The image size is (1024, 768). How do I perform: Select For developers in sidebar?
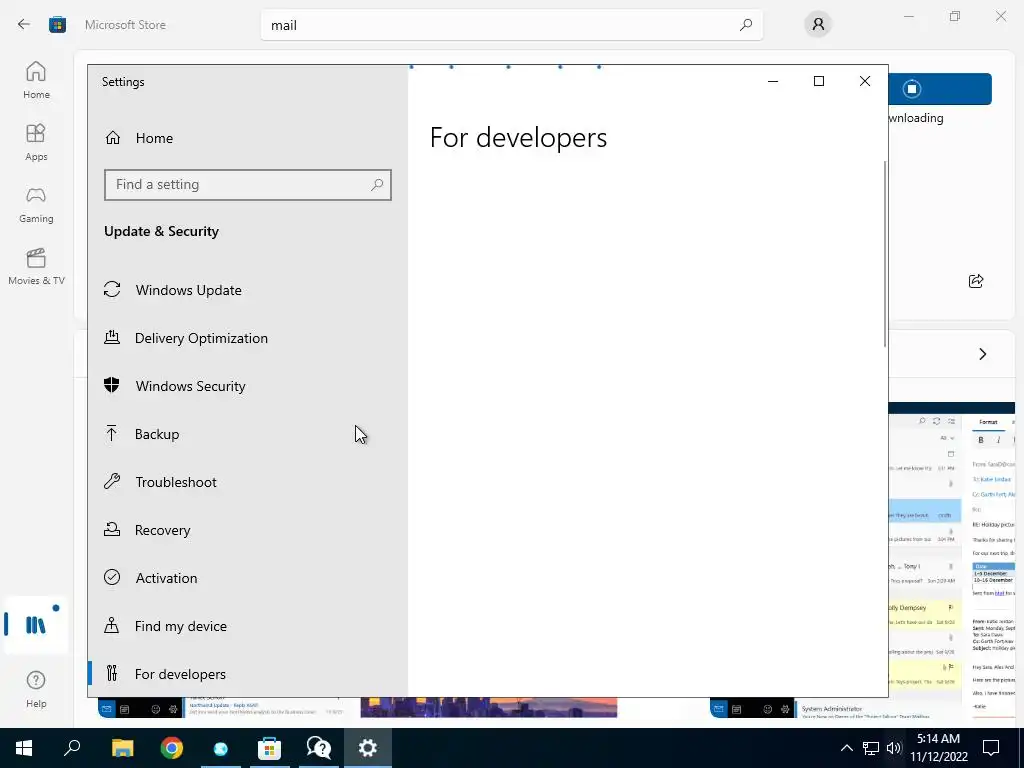coord(248,674)
